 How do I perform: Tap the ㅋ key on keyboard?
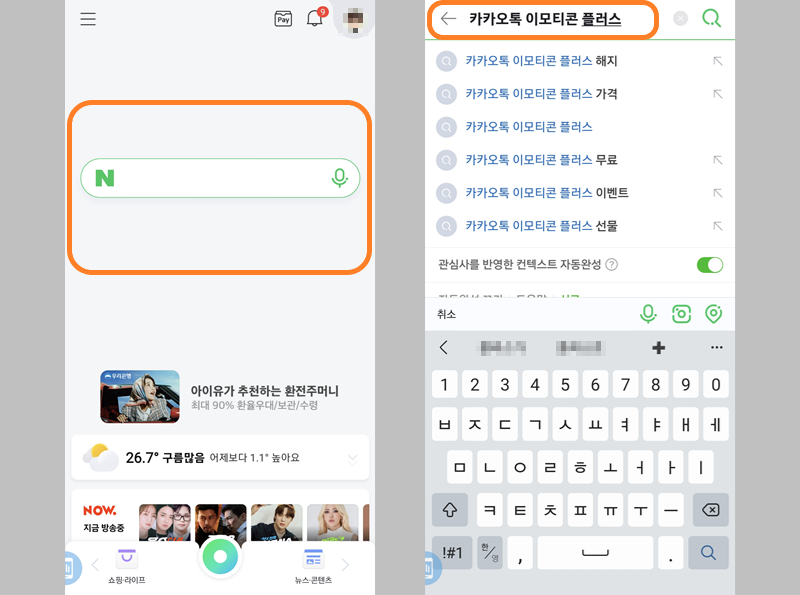point(490,510)
